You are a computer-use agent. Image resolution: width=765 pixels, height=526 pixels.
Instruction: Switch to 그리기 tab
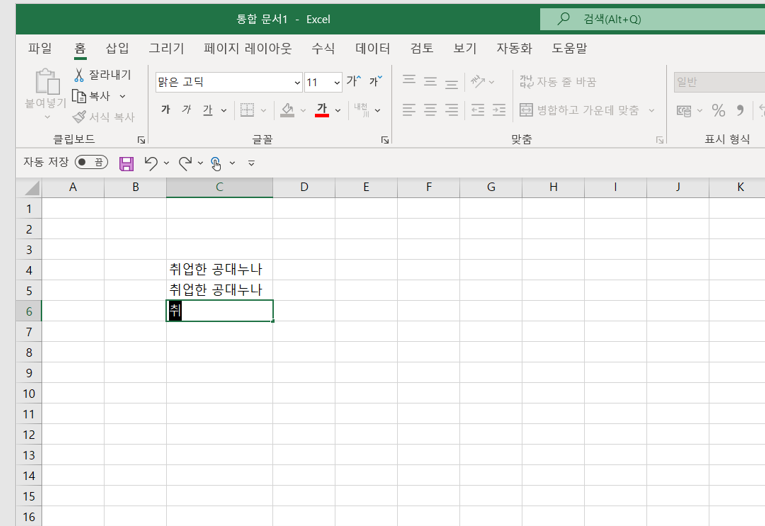coord(166,48)
